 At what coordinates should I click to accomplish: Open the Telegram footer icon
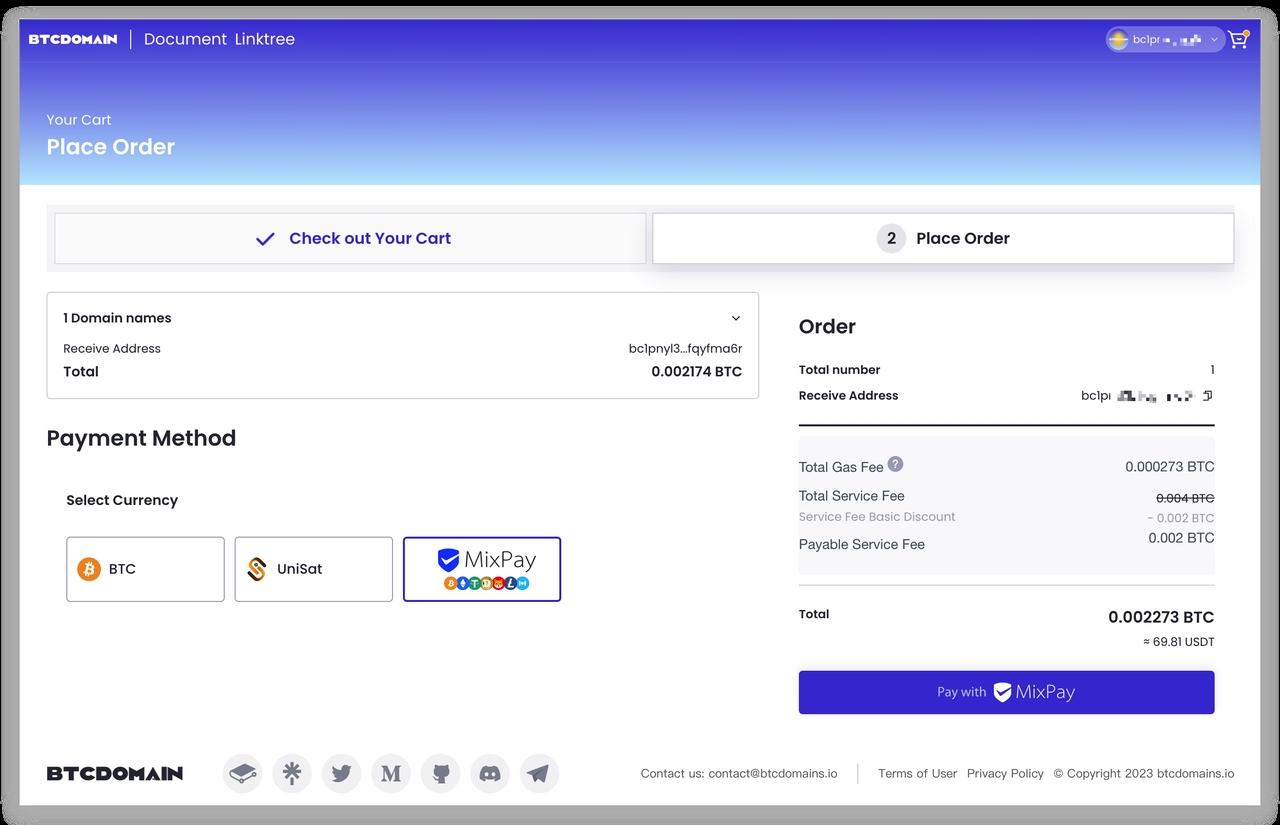coord(539,773)
